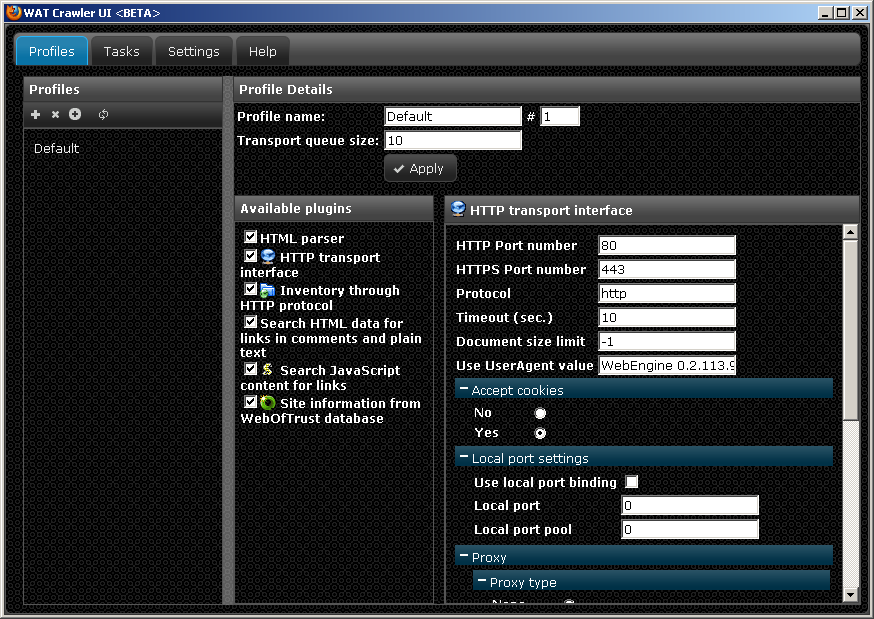Viewport: 874px width, 619px height.
Task: Click the green WebOfTrust plugin icon
Action: coord(268,402)
